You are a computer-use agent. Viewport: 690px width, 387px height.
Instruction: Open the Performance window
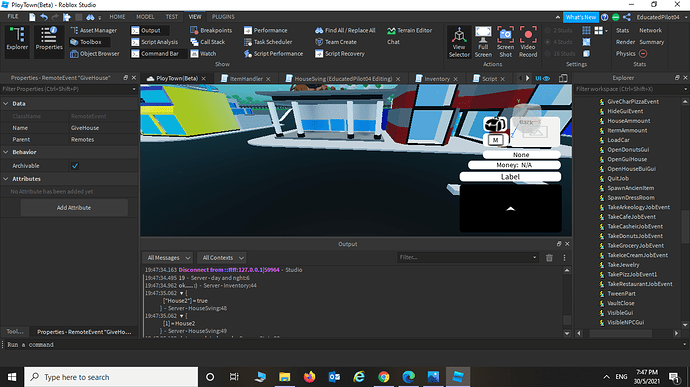tap(265, 30)
